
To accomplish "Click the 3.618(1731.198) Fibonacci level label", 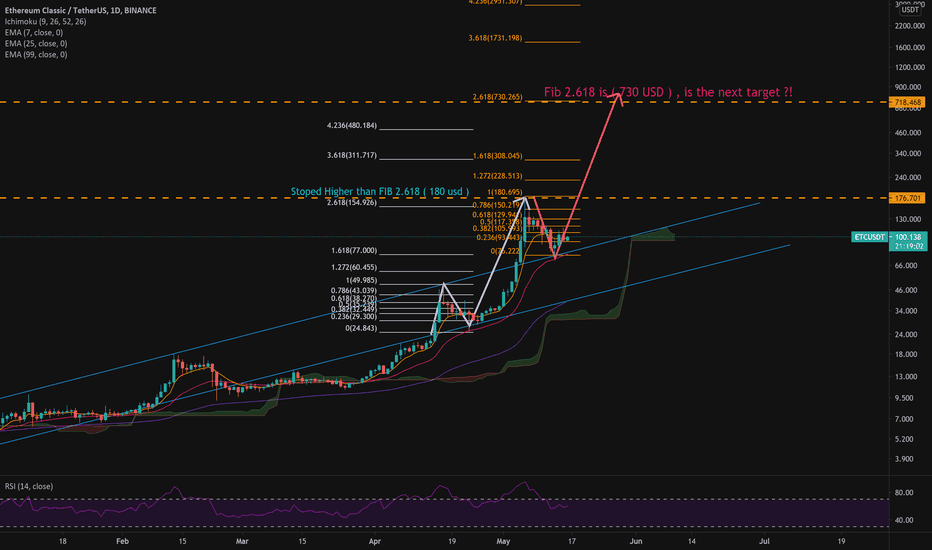I will 495,38.
